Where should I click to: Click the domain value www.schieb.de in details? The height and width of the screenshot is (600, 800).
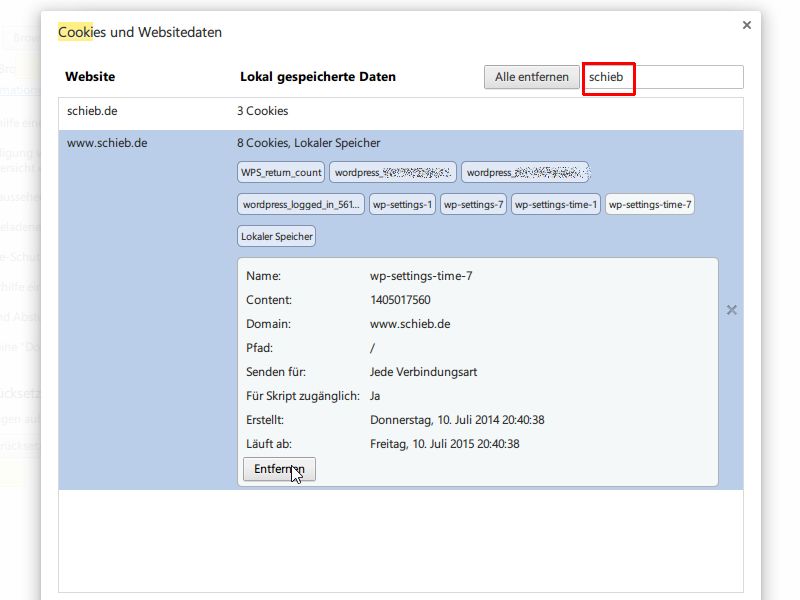pyautogui.click(x=410, y=324)
